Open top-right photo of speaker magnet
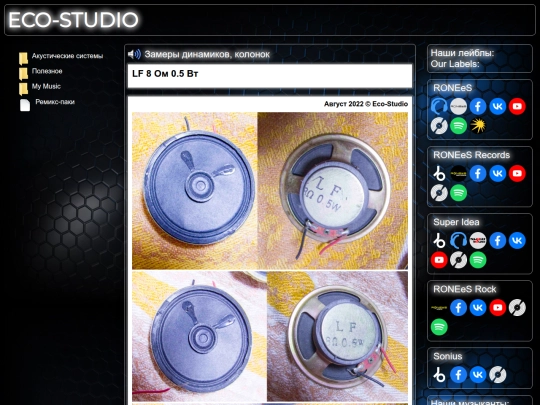Screen dimensions: 540x405 [333, 190]
